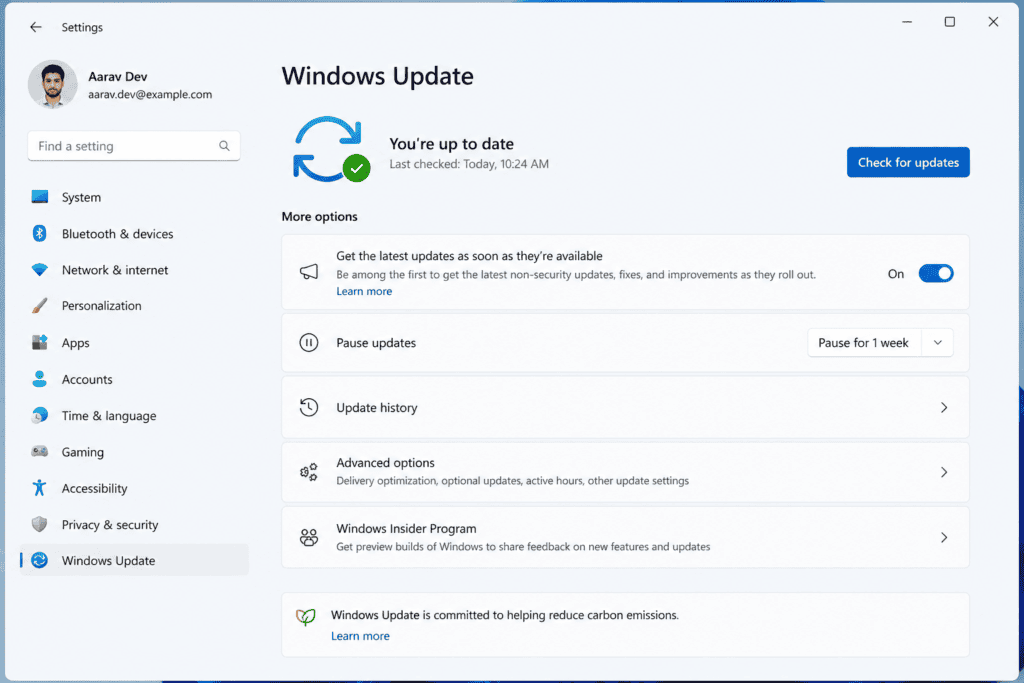The width and height of the screenshot is (1024, 683).
Task: Open Update history
Action: 625,407
